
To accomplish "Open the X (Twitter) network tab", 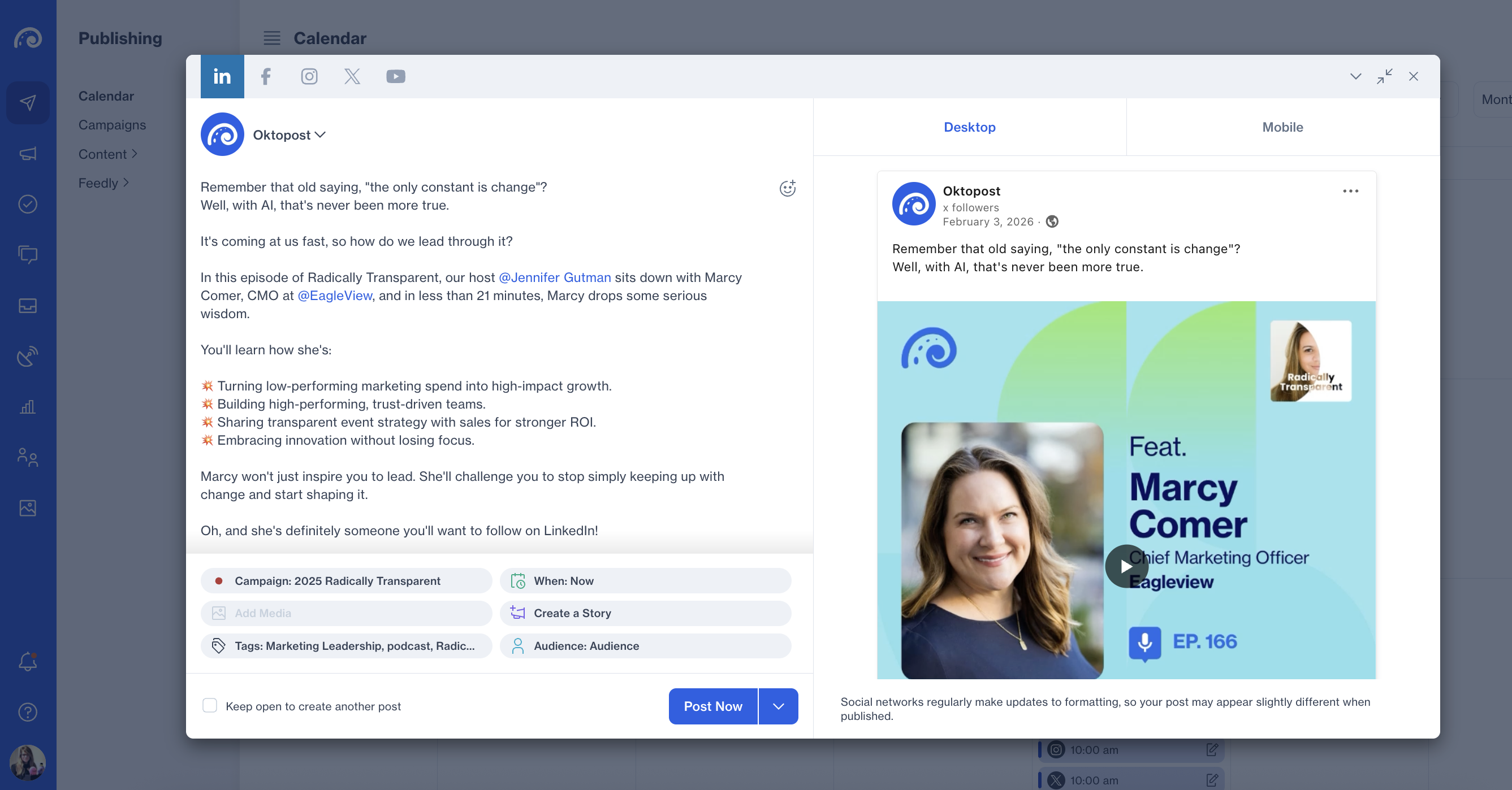I will pos(352,76).
